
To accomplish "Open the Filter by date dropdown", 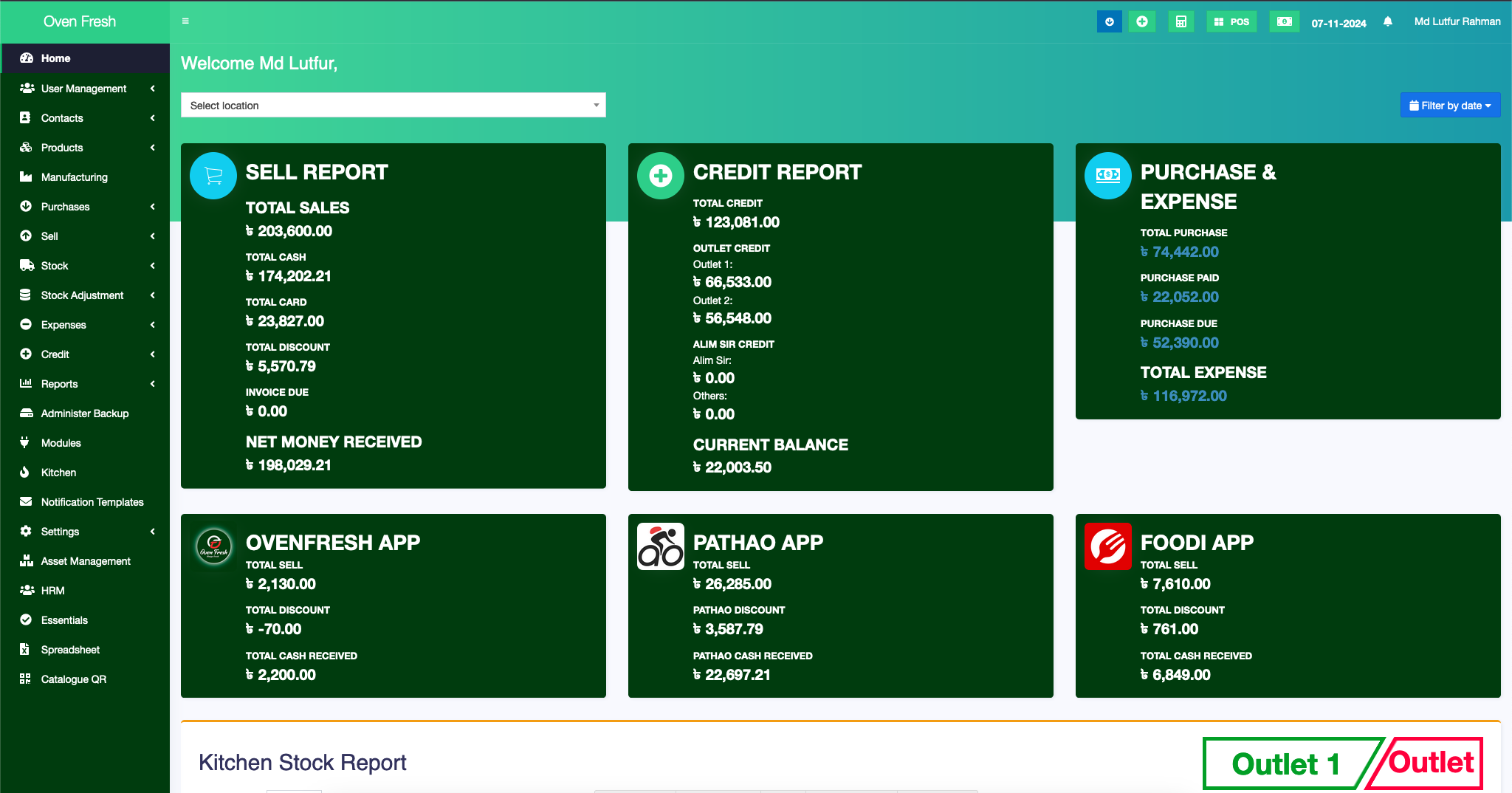I will [x=1450, y=105].
